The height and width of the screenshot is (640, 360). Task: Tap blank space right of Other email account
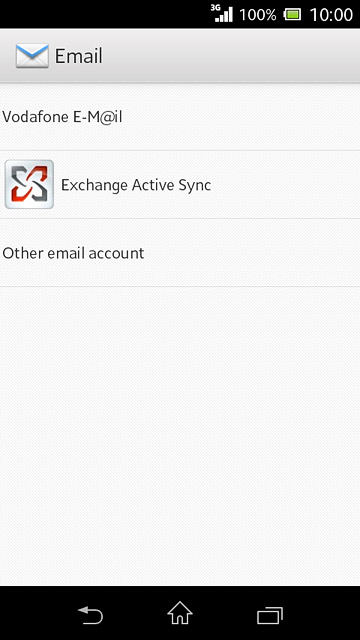click(252, 253)
